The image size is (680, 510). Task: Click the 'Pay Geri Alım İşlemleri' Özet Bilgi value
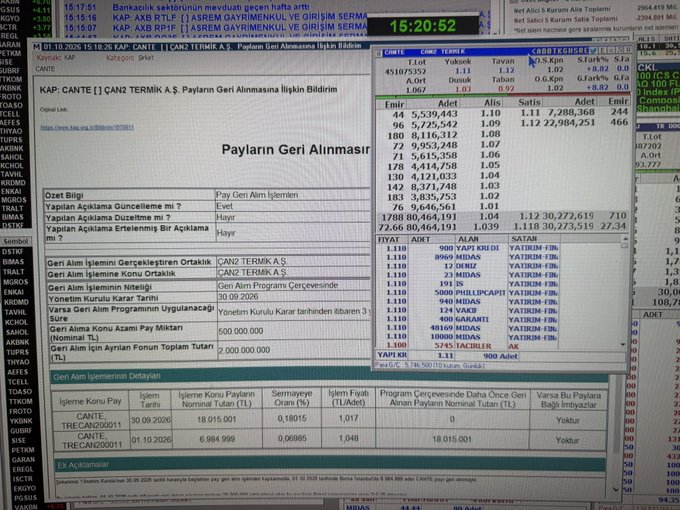coord(257,195)
